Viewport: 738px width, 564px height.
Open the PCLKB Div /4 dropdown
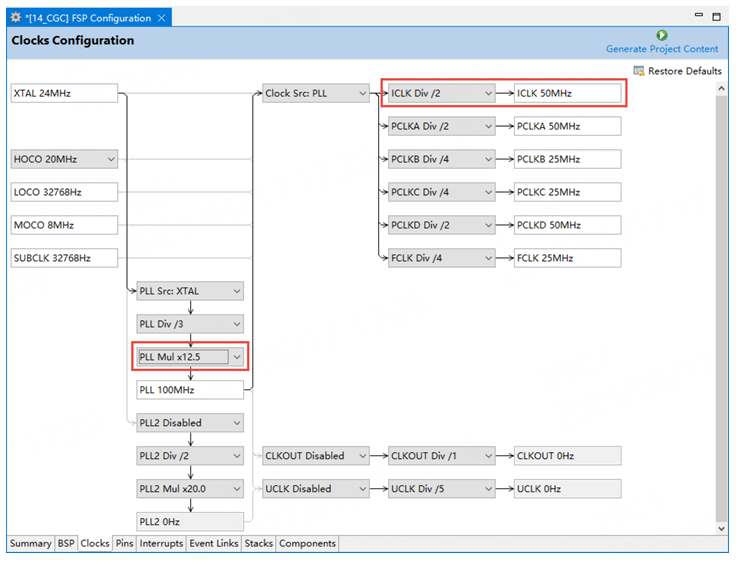tap(441, 159)
